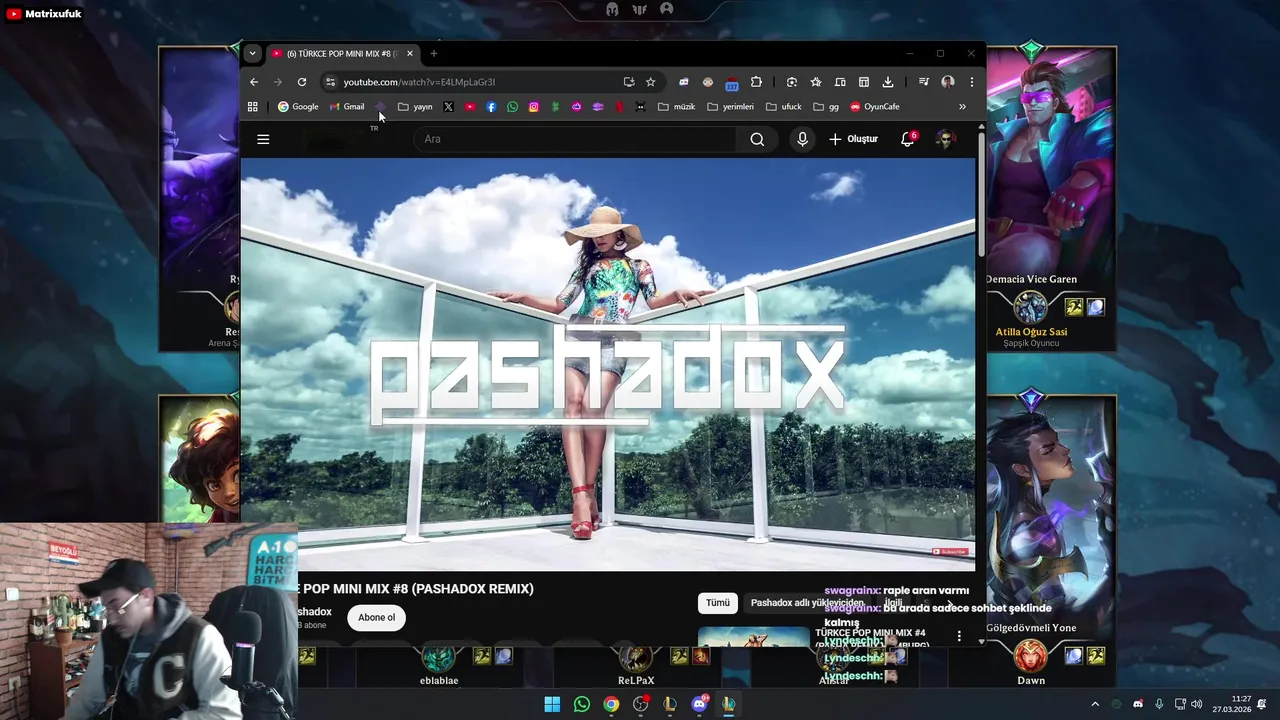
Task: Open the media control icon in Chrome toolbar
Action: [922, 82]
